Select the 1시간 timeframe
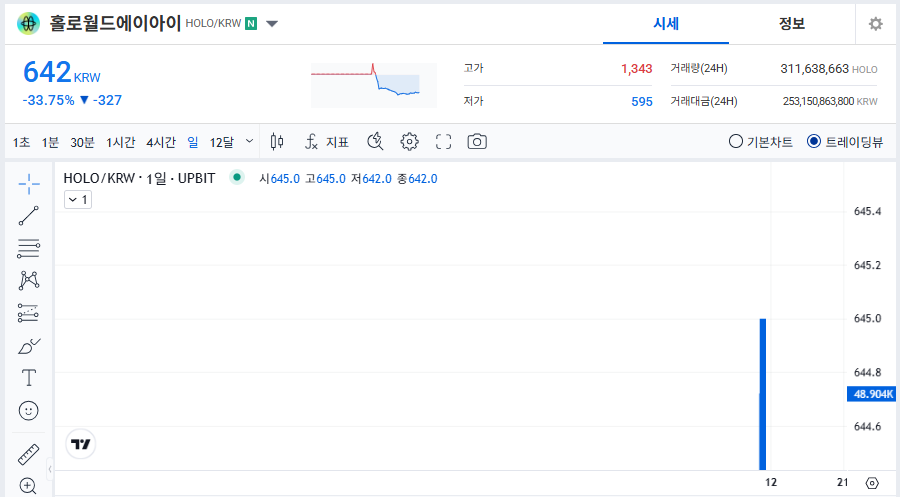Screen dimensions: 900x497 [x=121, y=142]
